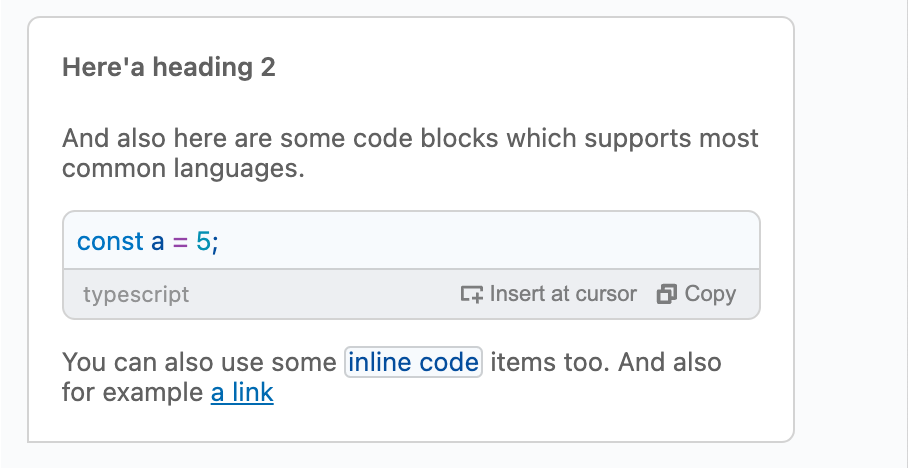Click the "const" keyword in the code
The width and height of the screenshot is (908, 468).
click(x=111, y=242)
